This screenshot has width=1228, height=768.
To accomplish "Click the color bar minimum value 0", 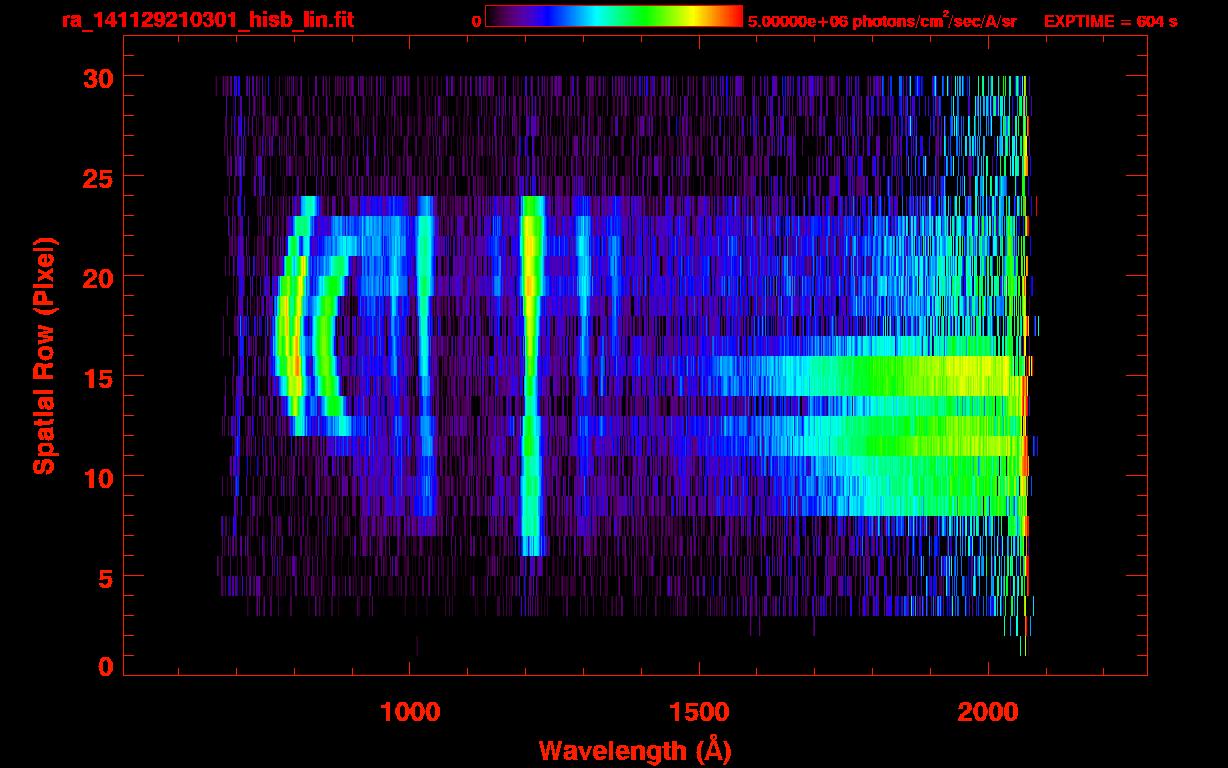I will click(476, 22).
